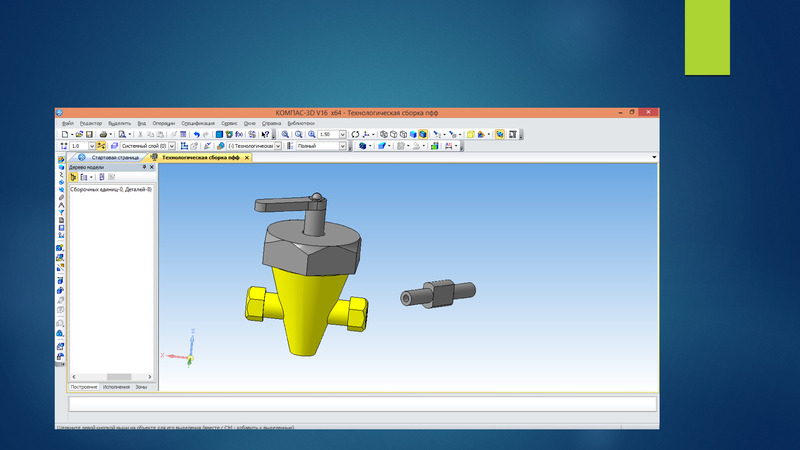Open the Файл menu
Viewport: 800px width, 450px height.
(x=68, y=123)
